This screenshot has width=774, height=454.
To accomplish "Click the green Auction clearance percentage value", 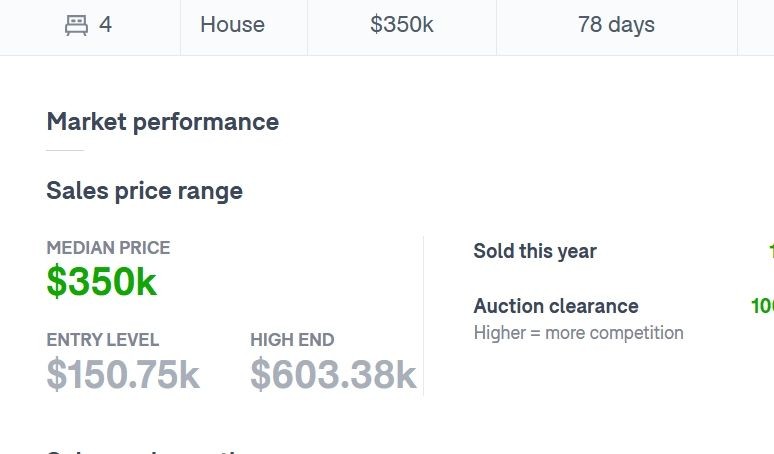I will pyautogui.click(x=762, y=306).
